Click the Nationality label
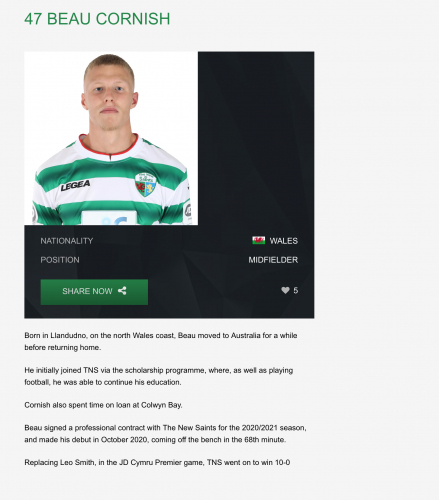The image size is (439, 500). click(x=67, y=241)
